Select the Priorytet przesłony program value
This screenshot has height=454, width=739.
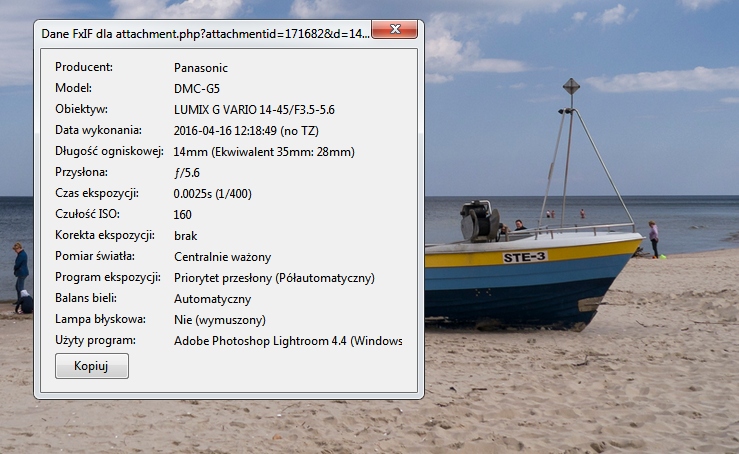pyautogui.click(x=274, y=278)
